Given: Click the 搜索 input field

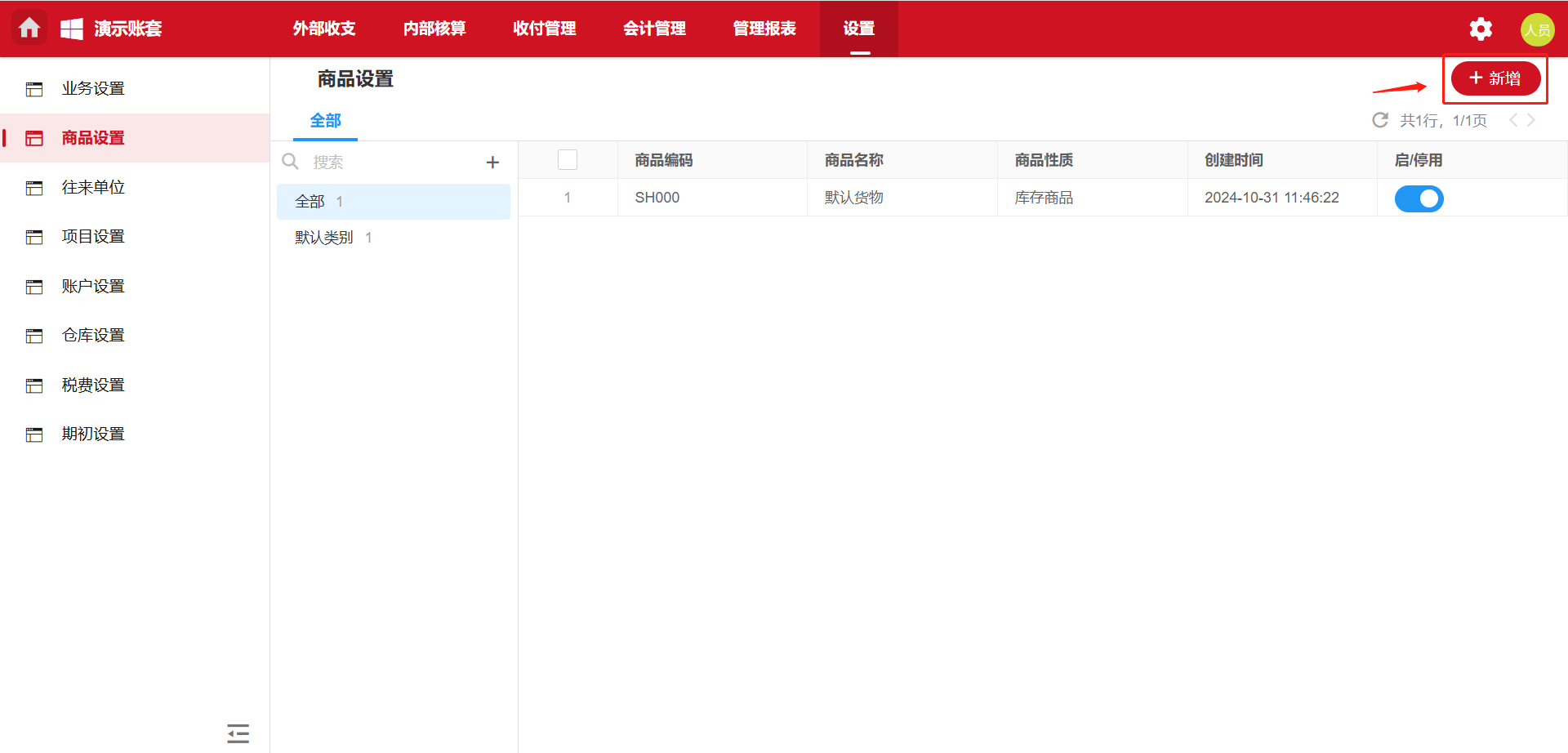Looking at the screenshot, I should [392, 163].
